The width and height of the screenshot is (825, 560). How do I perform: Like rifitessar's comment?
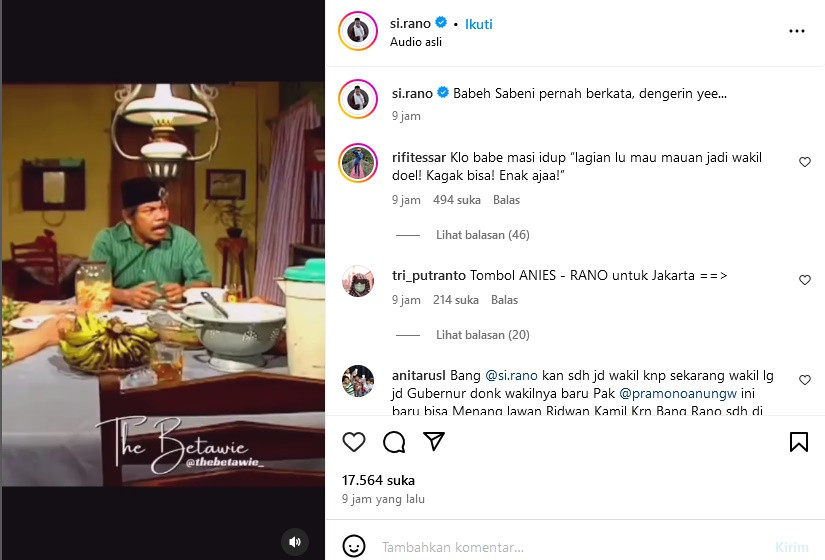pos(804,162)
